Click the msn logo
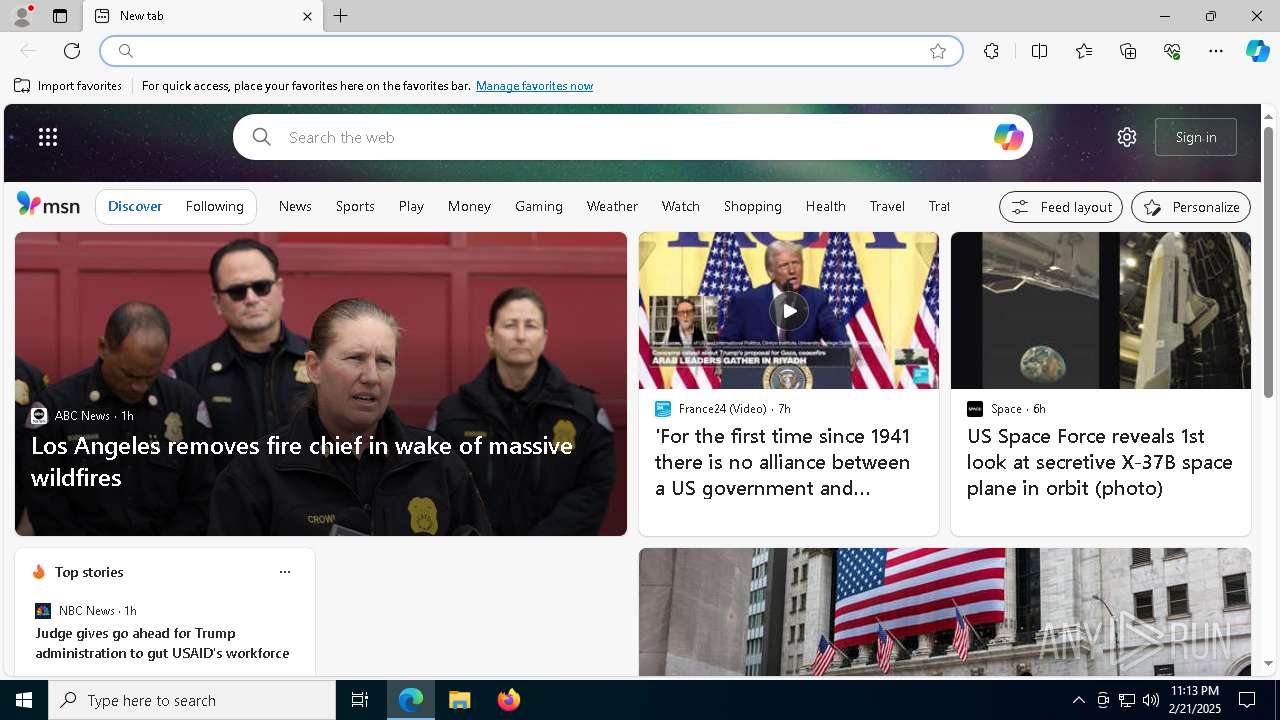The image size is (1280, 720). (48, 205)
